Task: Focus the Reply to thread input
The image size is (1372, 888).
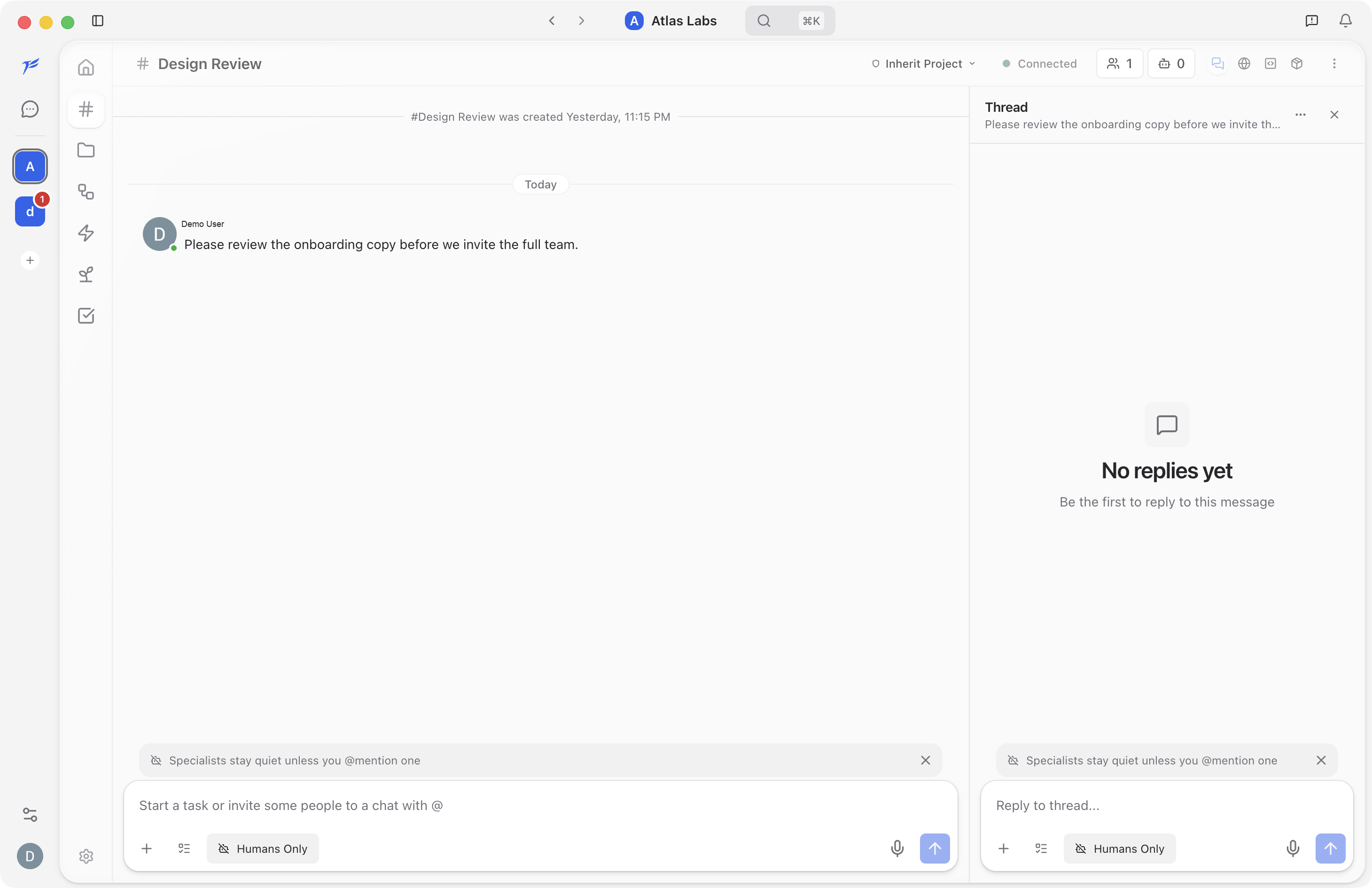Action: (x=1166, y=805)
